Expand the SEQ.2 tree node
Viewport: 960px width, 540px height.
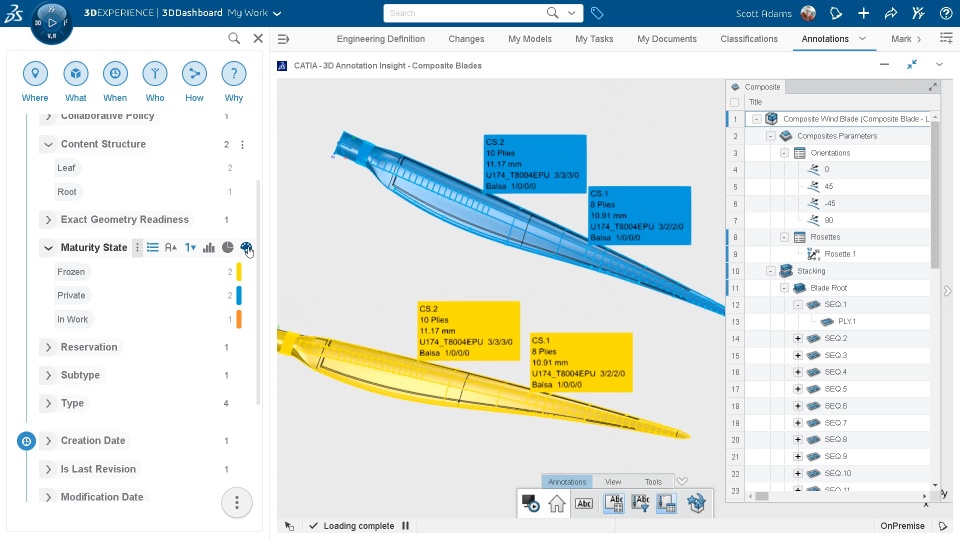pyautogui.click(x=798, y=338)
